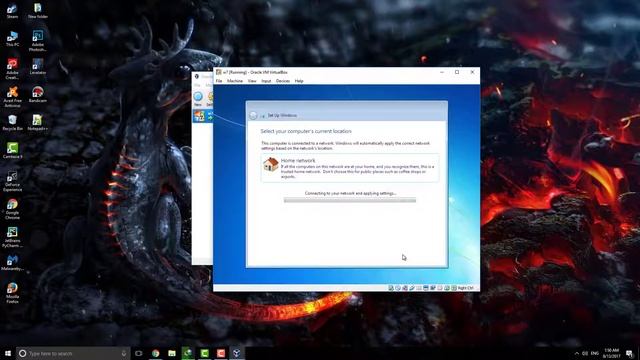Open the Google Chrome desktop shortcut
The width and height of the screenshot is (640, 360).
pyautogui.click(x=12, y=209)
